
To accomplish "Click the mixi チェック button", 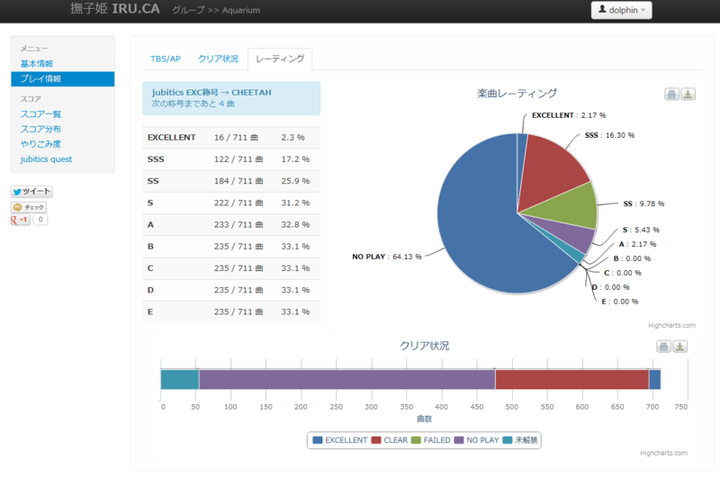I will click(28, 207).
